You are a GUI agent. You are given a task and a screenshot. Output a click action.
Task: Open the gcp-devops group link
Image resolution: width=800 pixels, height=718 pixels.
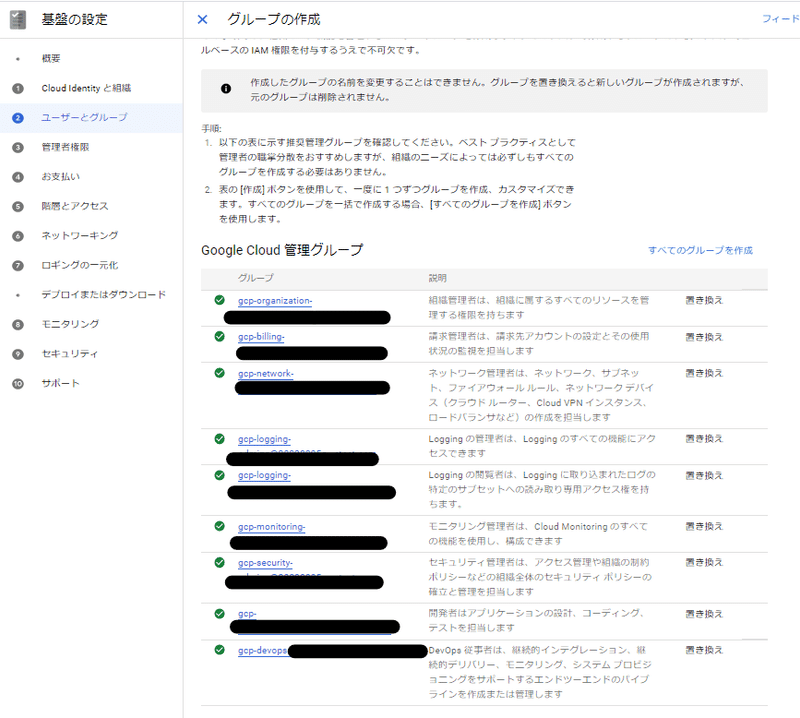tap(262, 651)
